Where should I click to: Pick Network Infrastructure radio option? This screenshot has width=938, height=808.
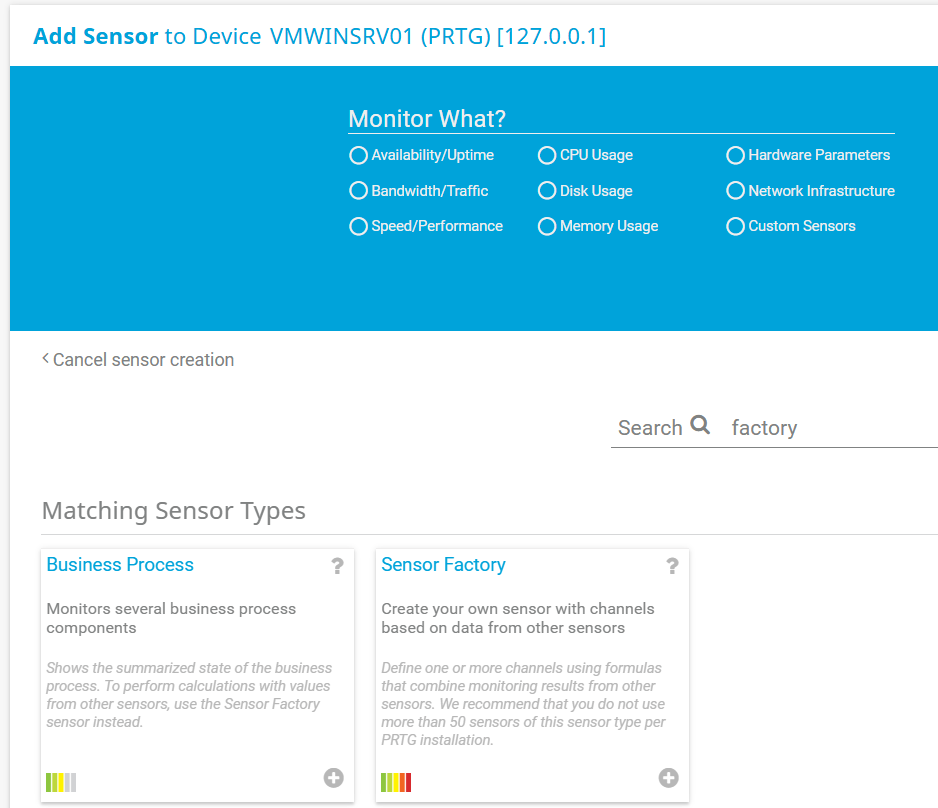pos(735,191)
